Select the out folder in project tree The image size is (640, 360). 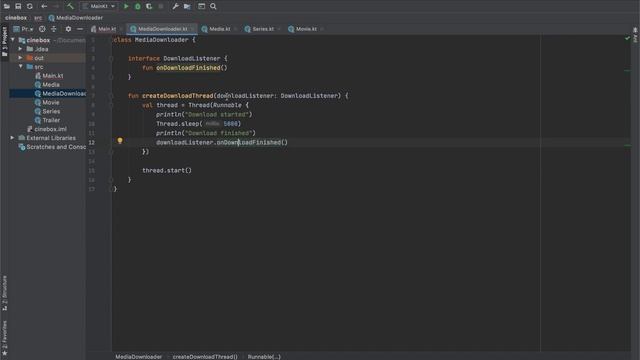39,58
